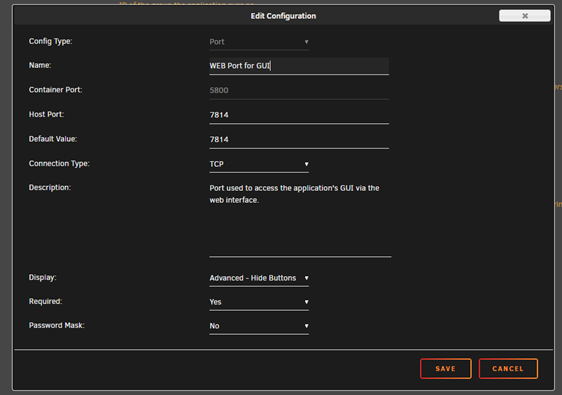The image size is (562, 395).
Task: Open the Password Mask dropdown
Action: (x=259, y=326)
